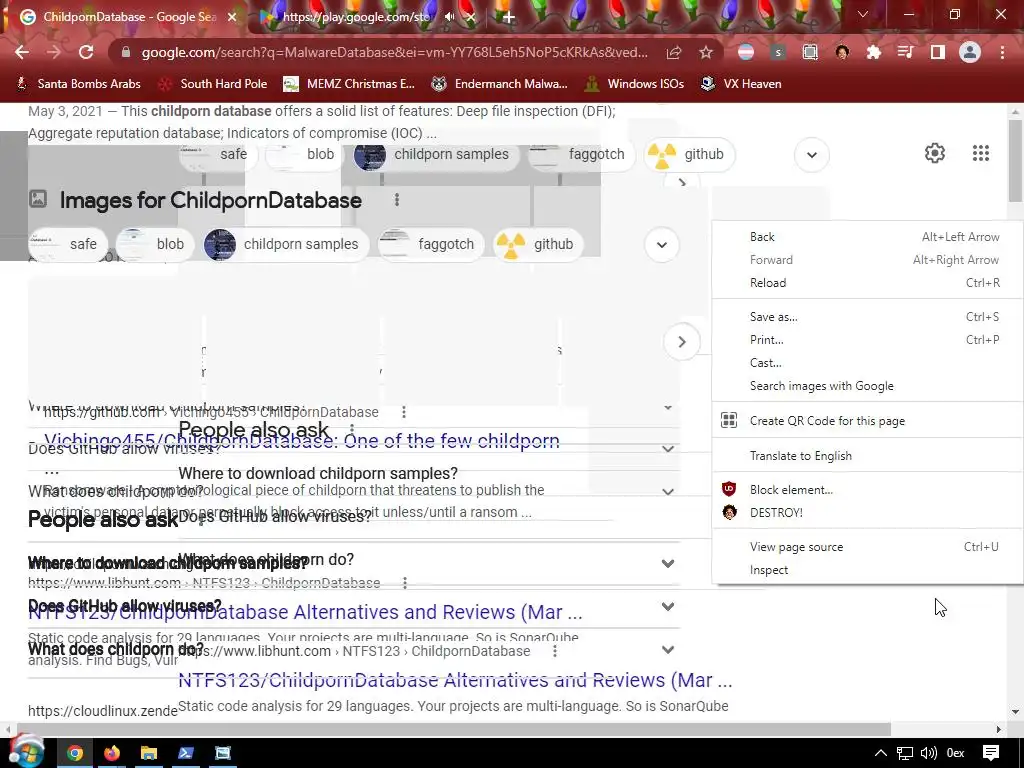This screenshot has height=768, width=1024.
Task: Click the lock icon in the address bar
Action: [126, 52]
